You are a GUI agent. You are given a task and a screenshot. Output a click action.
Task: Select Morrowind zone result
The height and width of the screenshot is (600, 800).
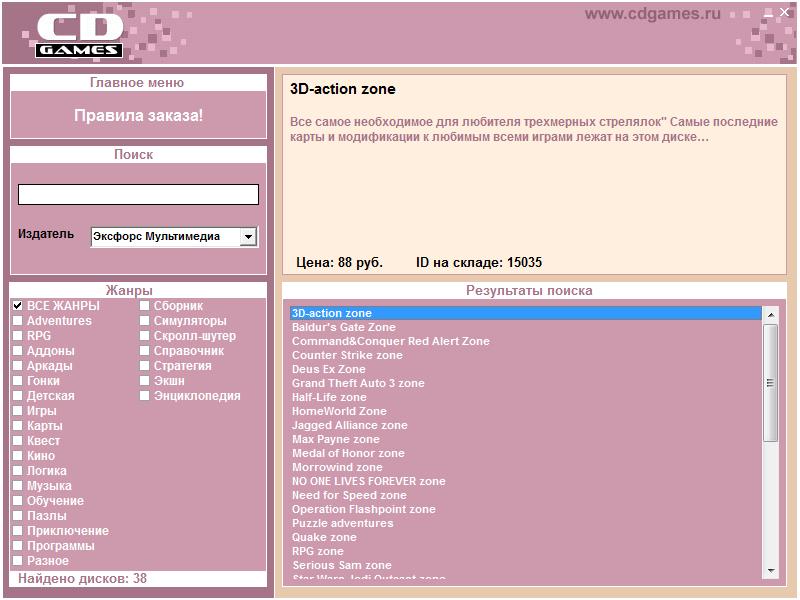pos(526,467)
